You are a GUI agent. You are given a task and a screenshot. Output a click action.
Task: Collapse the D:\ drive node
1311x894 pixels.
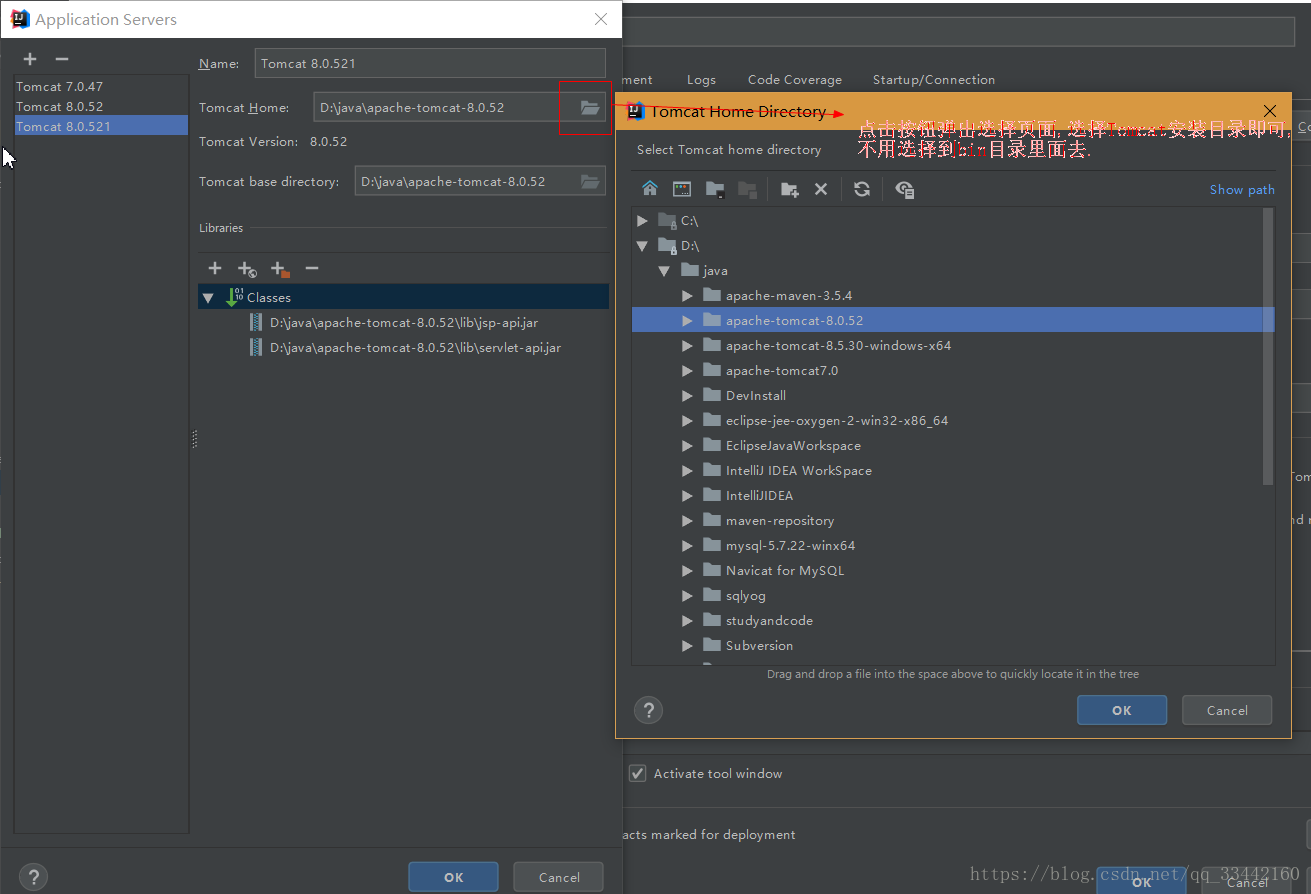click(x=643, y=245)
